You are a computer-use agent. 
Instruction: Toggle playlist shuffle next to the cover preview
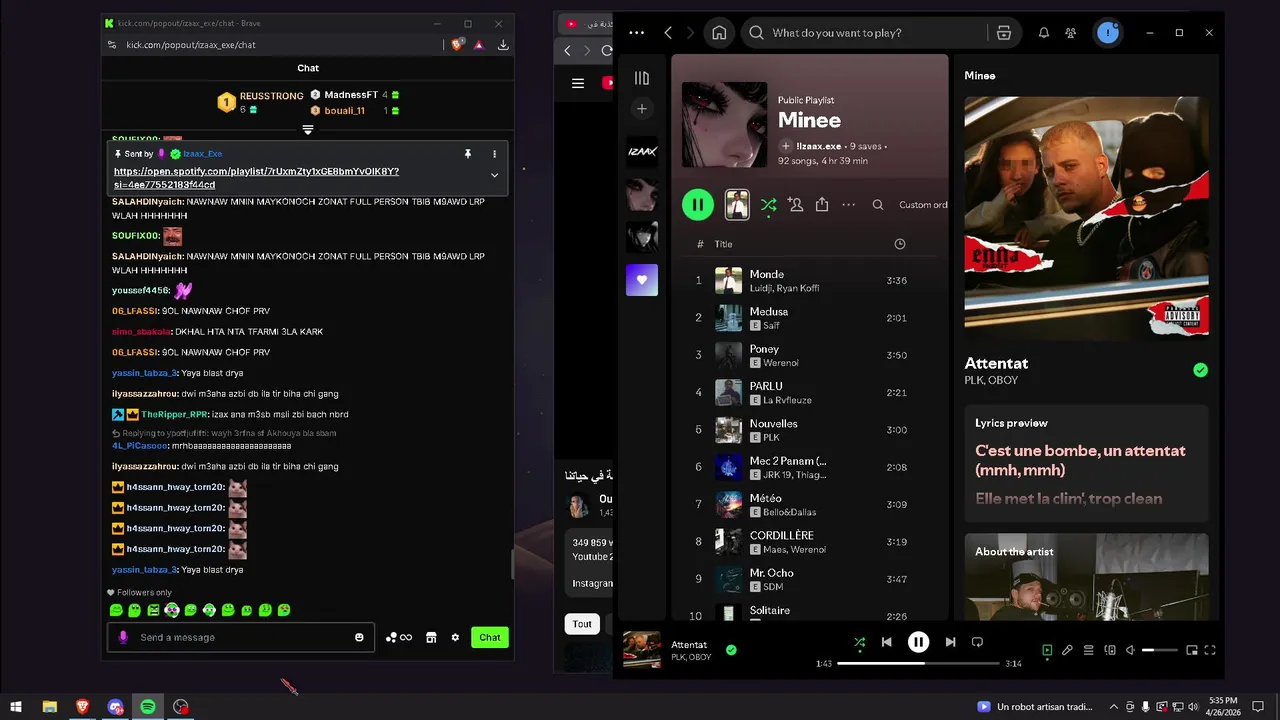coord(768,205)
